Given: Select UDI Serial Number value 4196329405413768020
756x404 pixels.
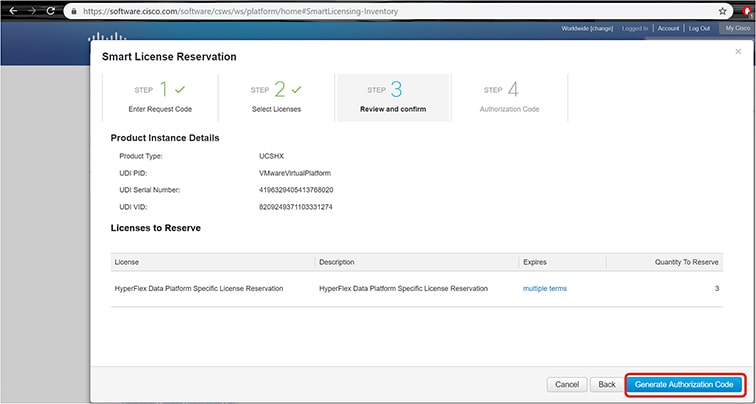Looking at the screenshot, I should pos(296,190).
